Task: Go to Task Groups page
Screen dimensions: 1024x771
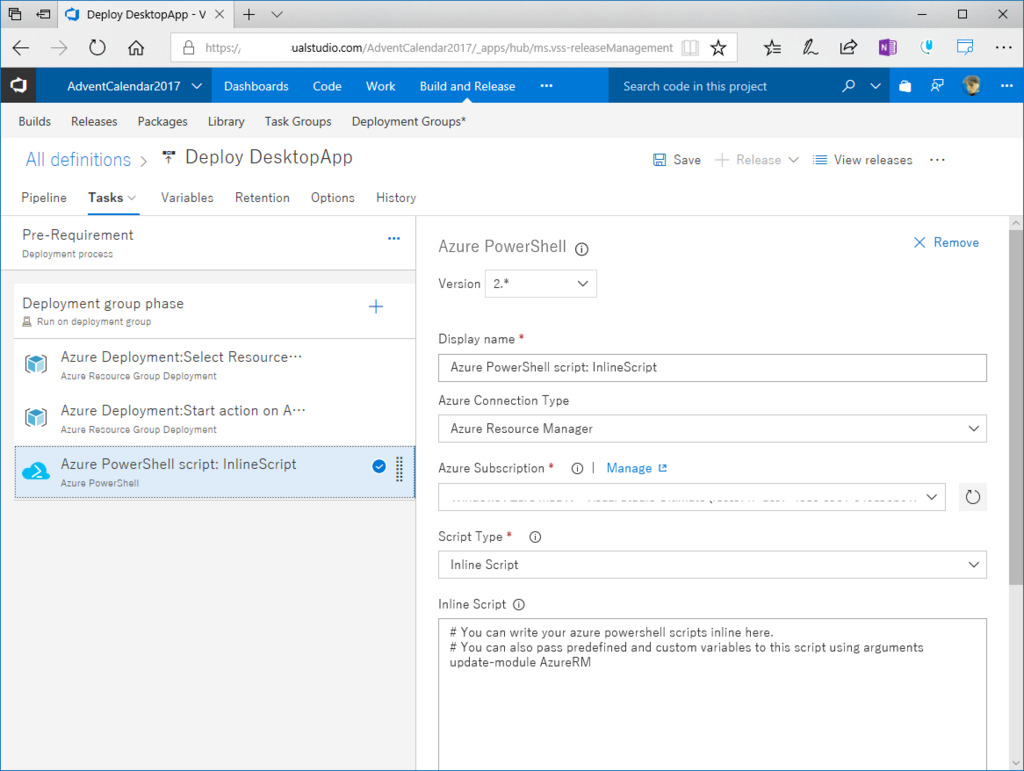Action: tap(298, 121)
